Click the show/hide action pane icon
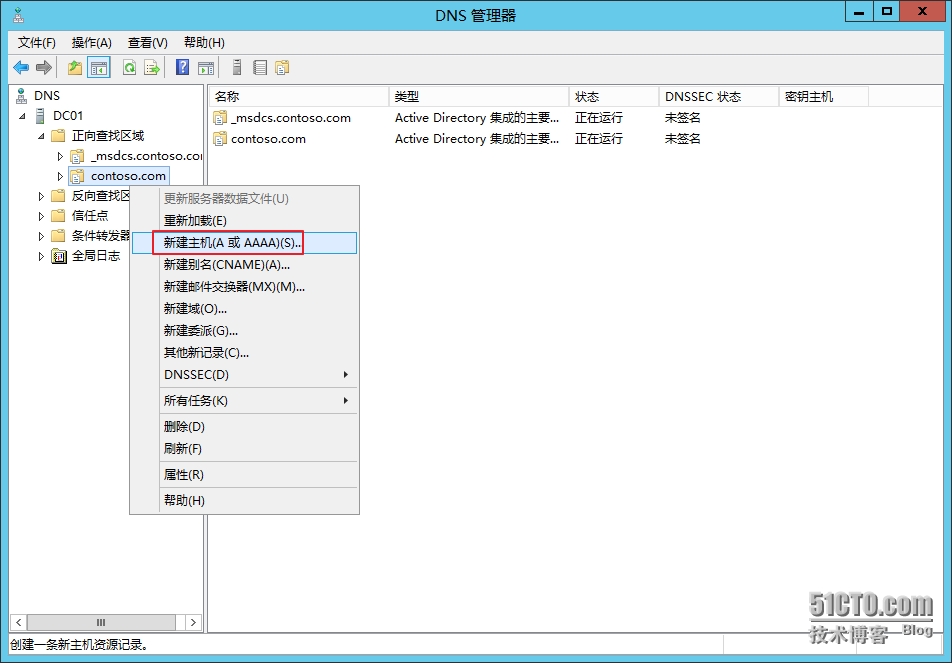Viewport: 952px width, 663px height. coord(206,68)
